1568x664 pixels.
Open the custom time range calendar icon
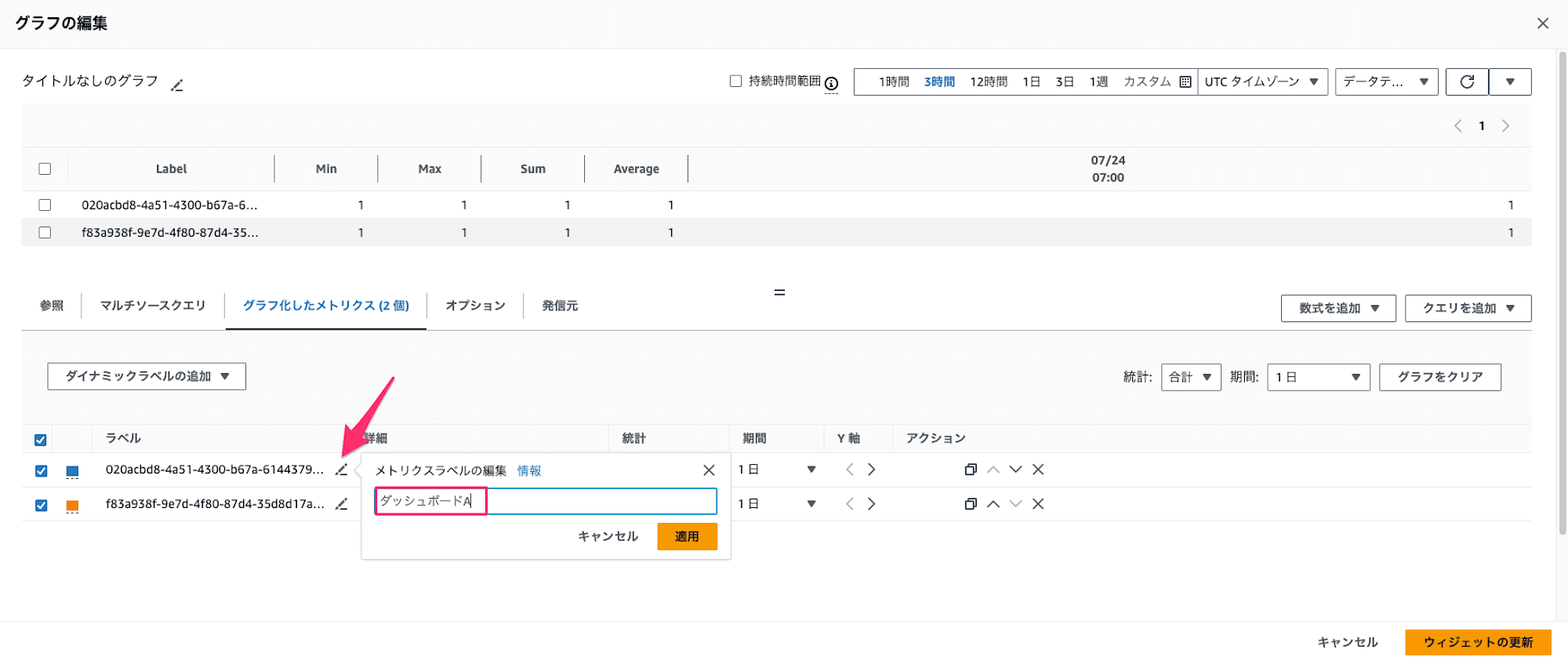point(1185,82)
